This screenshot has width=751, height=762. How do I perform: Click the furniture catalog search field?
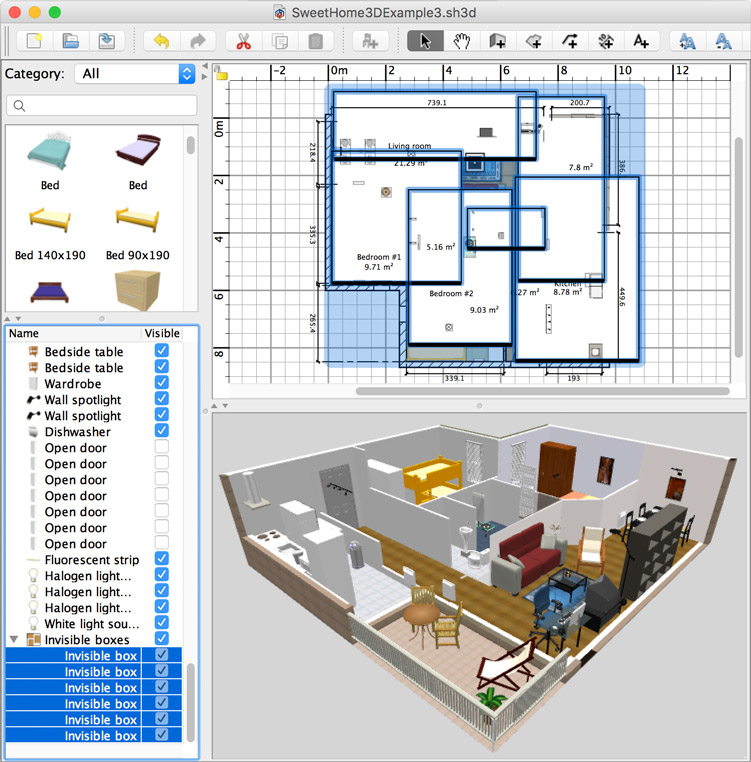point(102,106)
